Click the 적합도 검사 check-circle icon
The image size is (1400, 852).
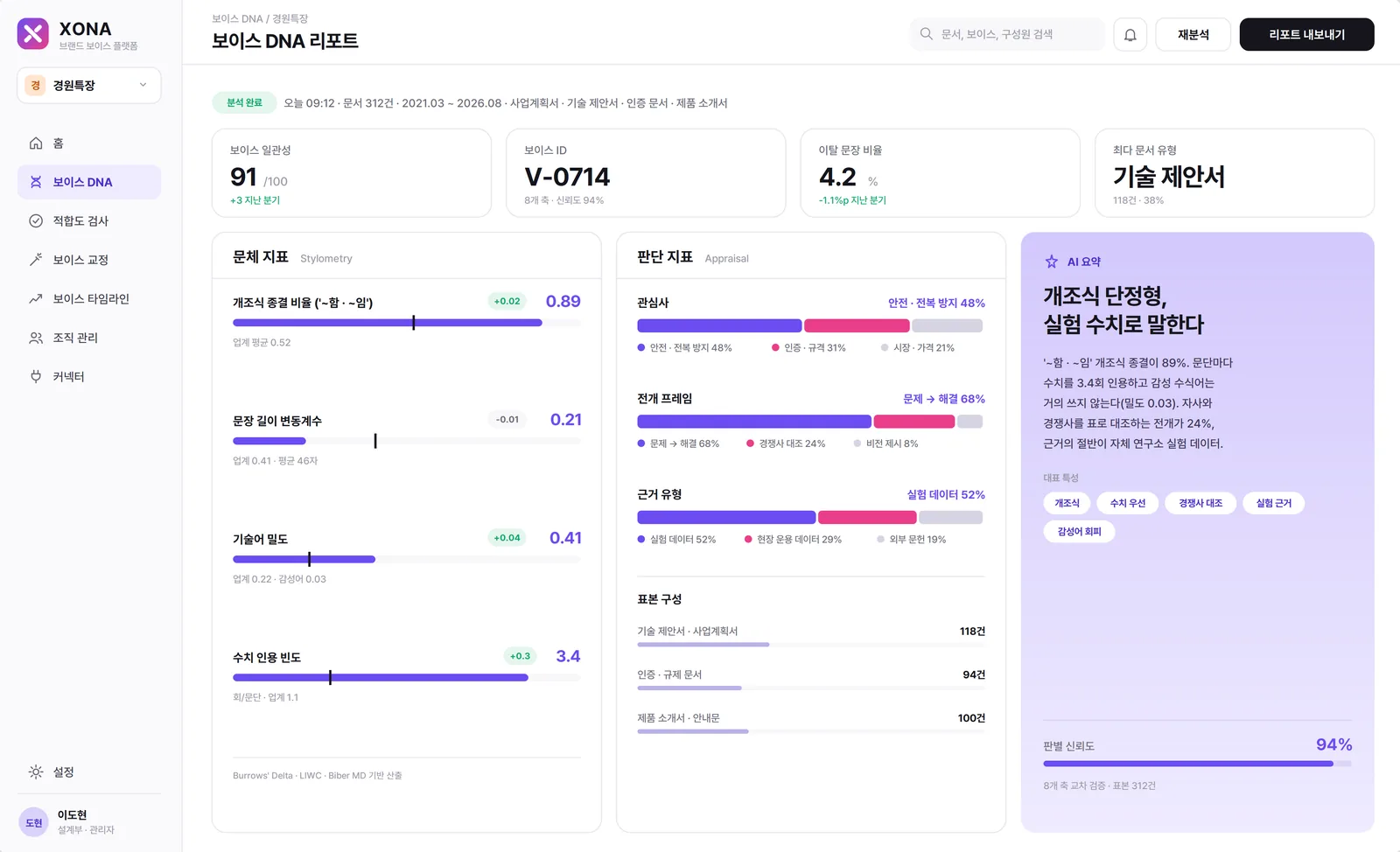coord(36,221)
